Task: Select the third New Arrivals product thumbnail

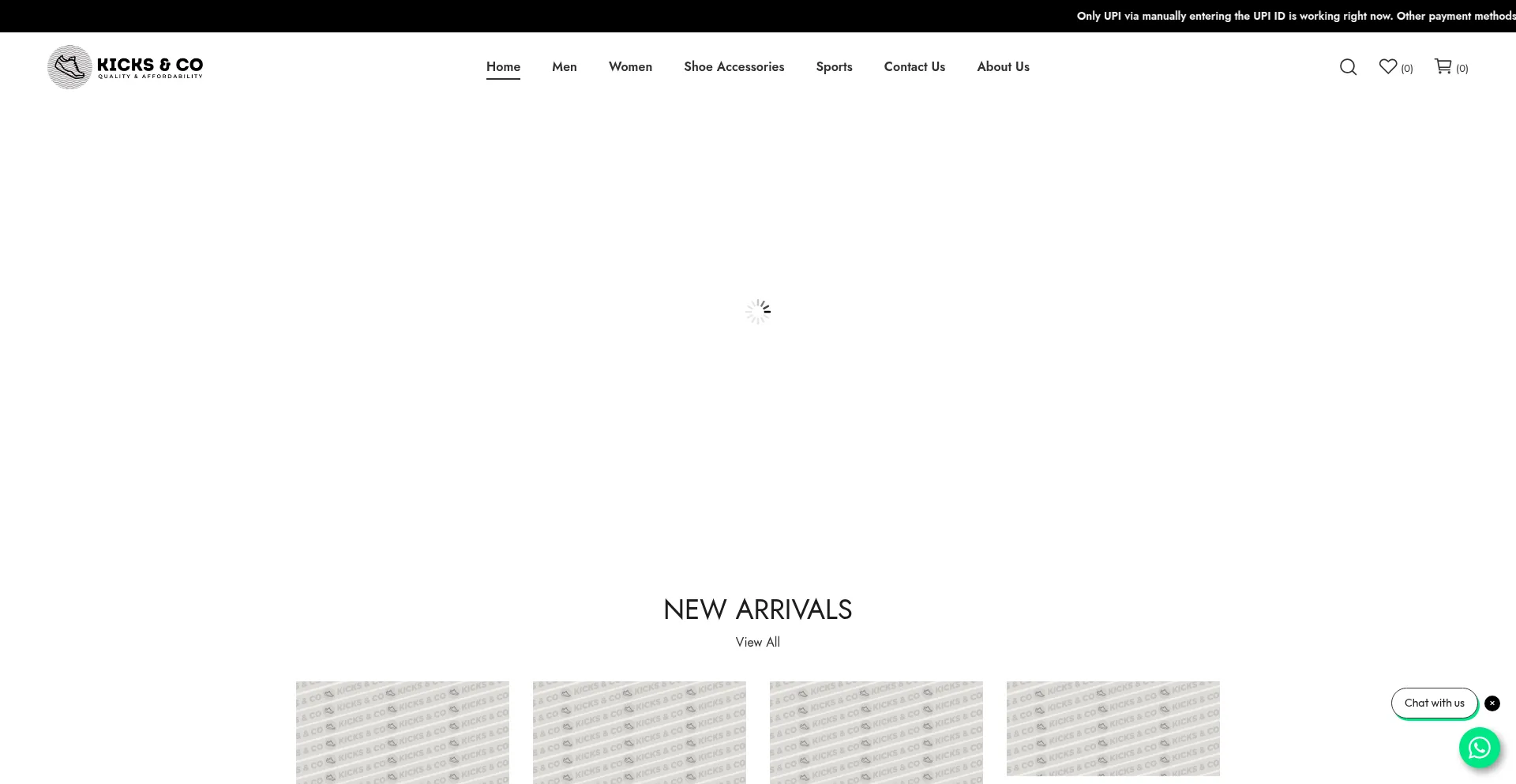Action: (876, 733)
